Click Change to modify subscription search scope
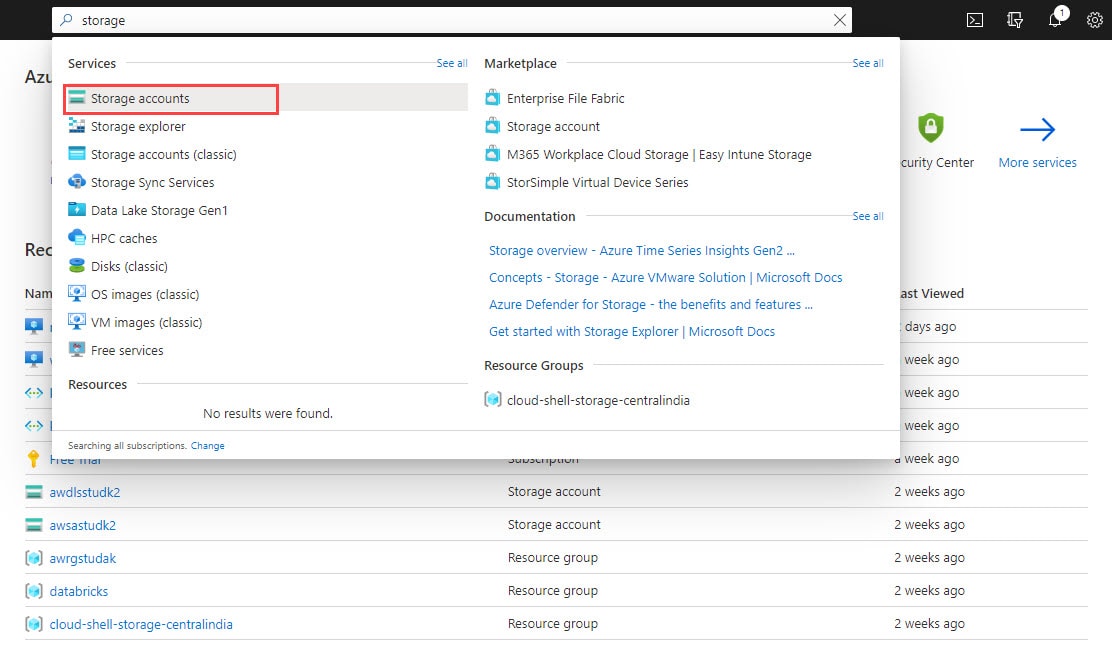The image size is (1112, 655). 207,445
